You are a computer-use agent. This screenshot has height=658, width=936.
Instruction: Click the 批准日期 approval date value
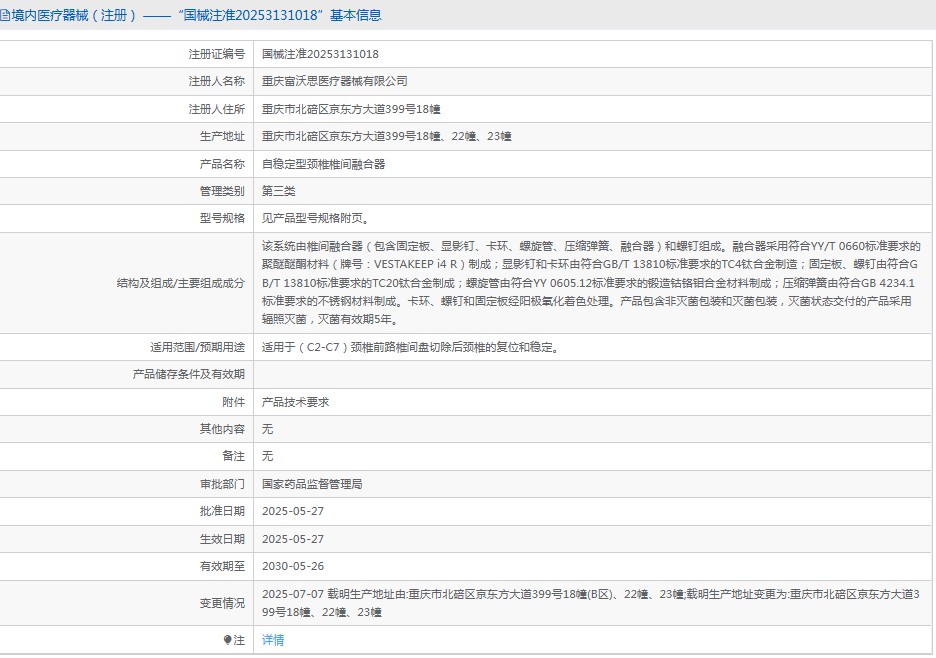click(x=293, y=511)
